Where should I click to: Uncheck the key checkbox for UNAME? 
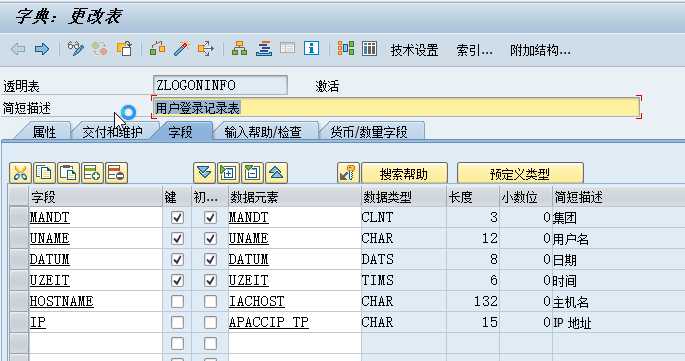(x=177, y=238)
